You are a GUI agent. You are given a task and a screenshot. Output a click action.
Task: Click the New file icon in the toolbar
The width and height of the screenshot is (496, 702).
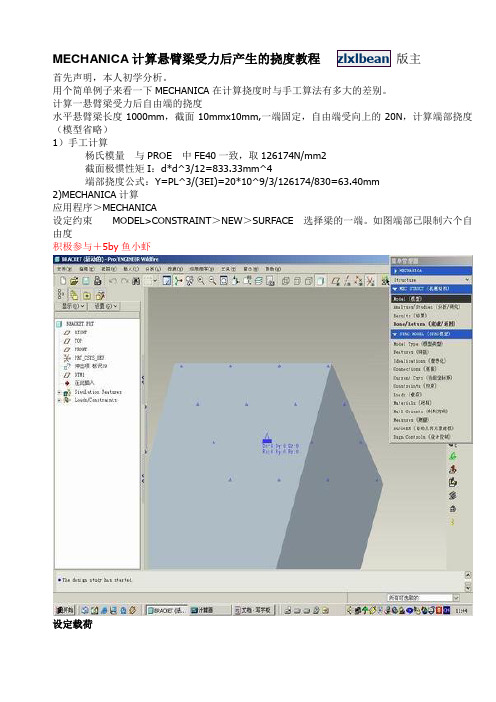(x=63, y=281)
